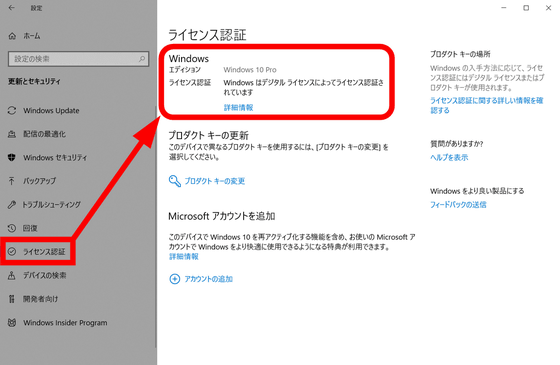Click プロダクト キーの変更 link
The height and width of the screenshot is (365, 560).
[x=215, y=181]
